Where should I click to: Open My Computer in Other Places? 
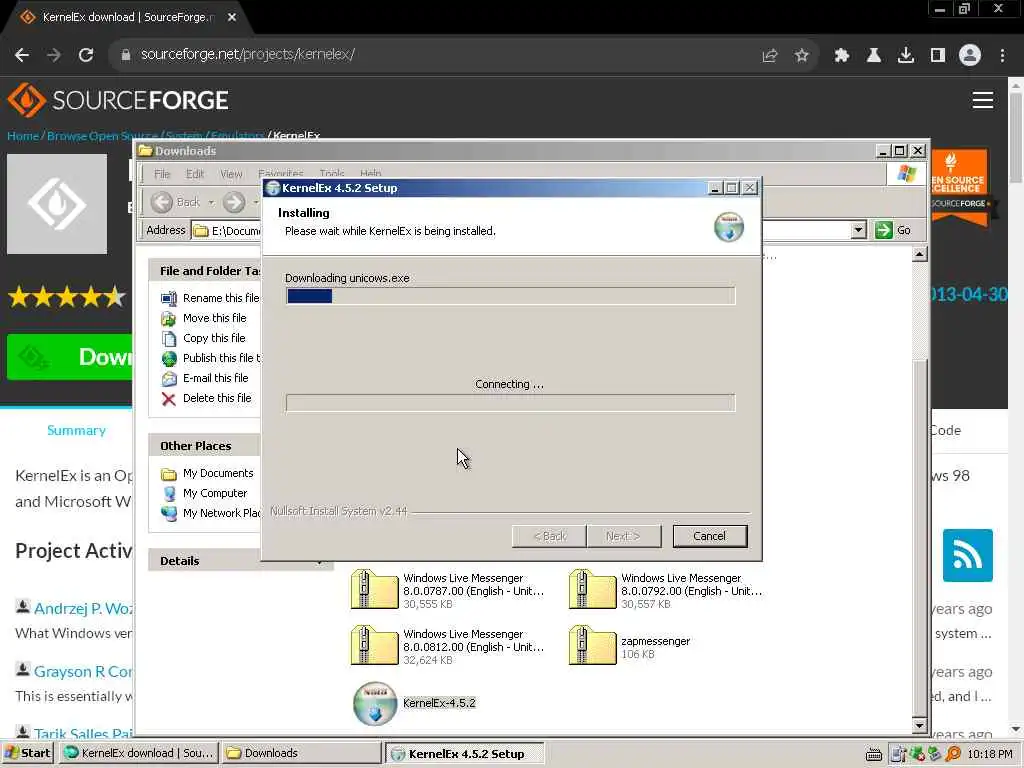click(x=215, y=494)
